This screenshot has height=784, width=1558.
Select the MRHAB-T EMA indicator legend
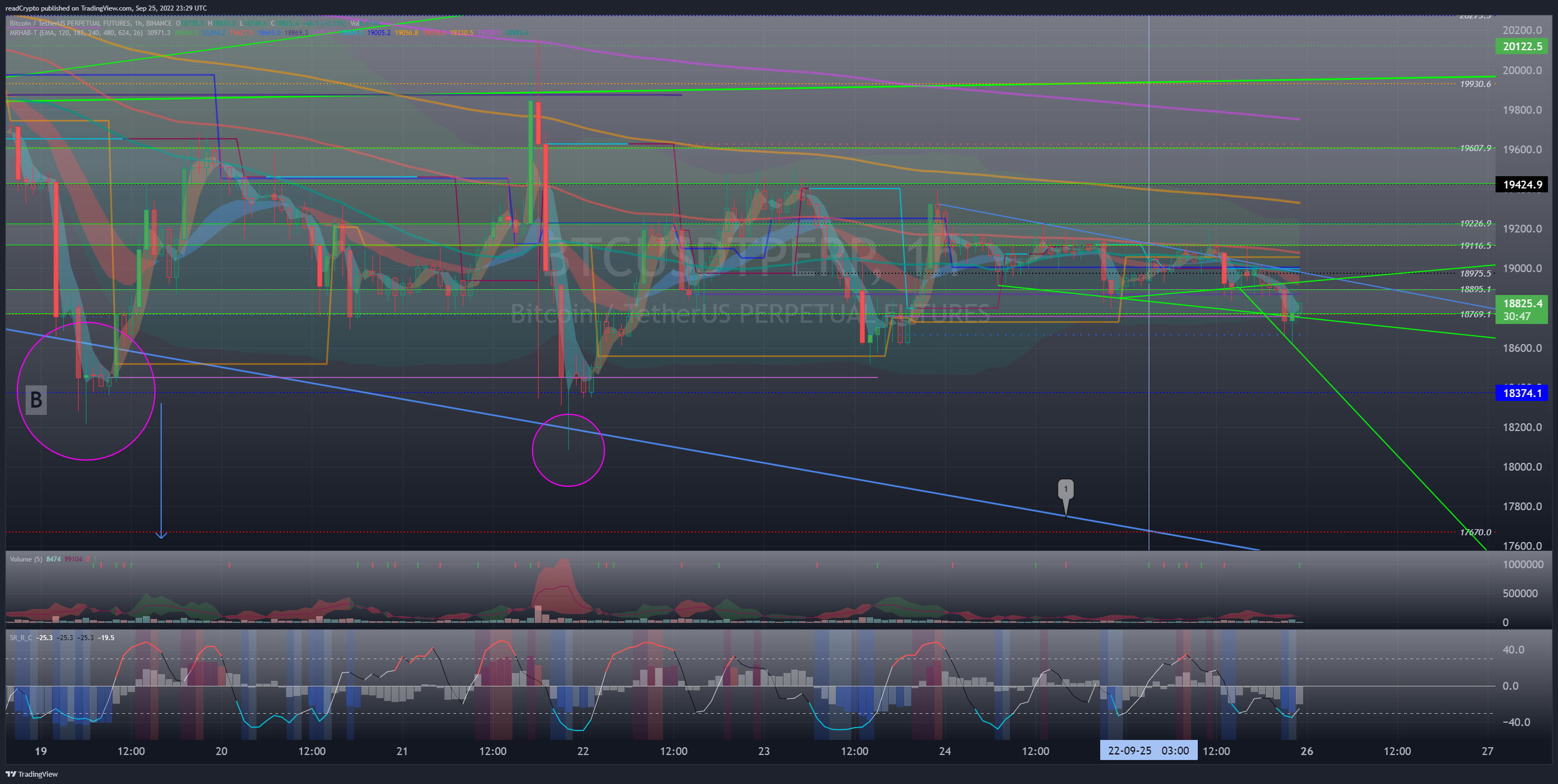[x=76, y=33]
